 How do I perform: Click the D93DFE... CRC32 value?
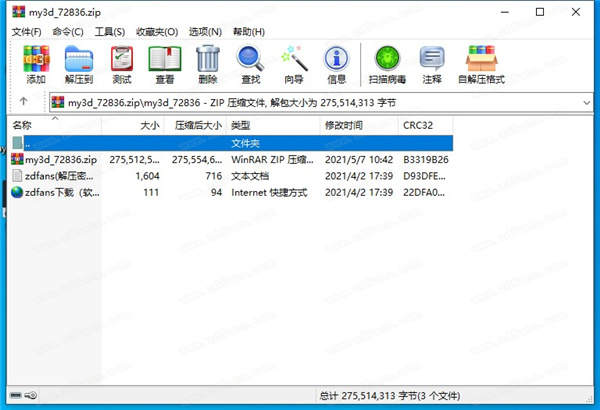pos(424,176)
